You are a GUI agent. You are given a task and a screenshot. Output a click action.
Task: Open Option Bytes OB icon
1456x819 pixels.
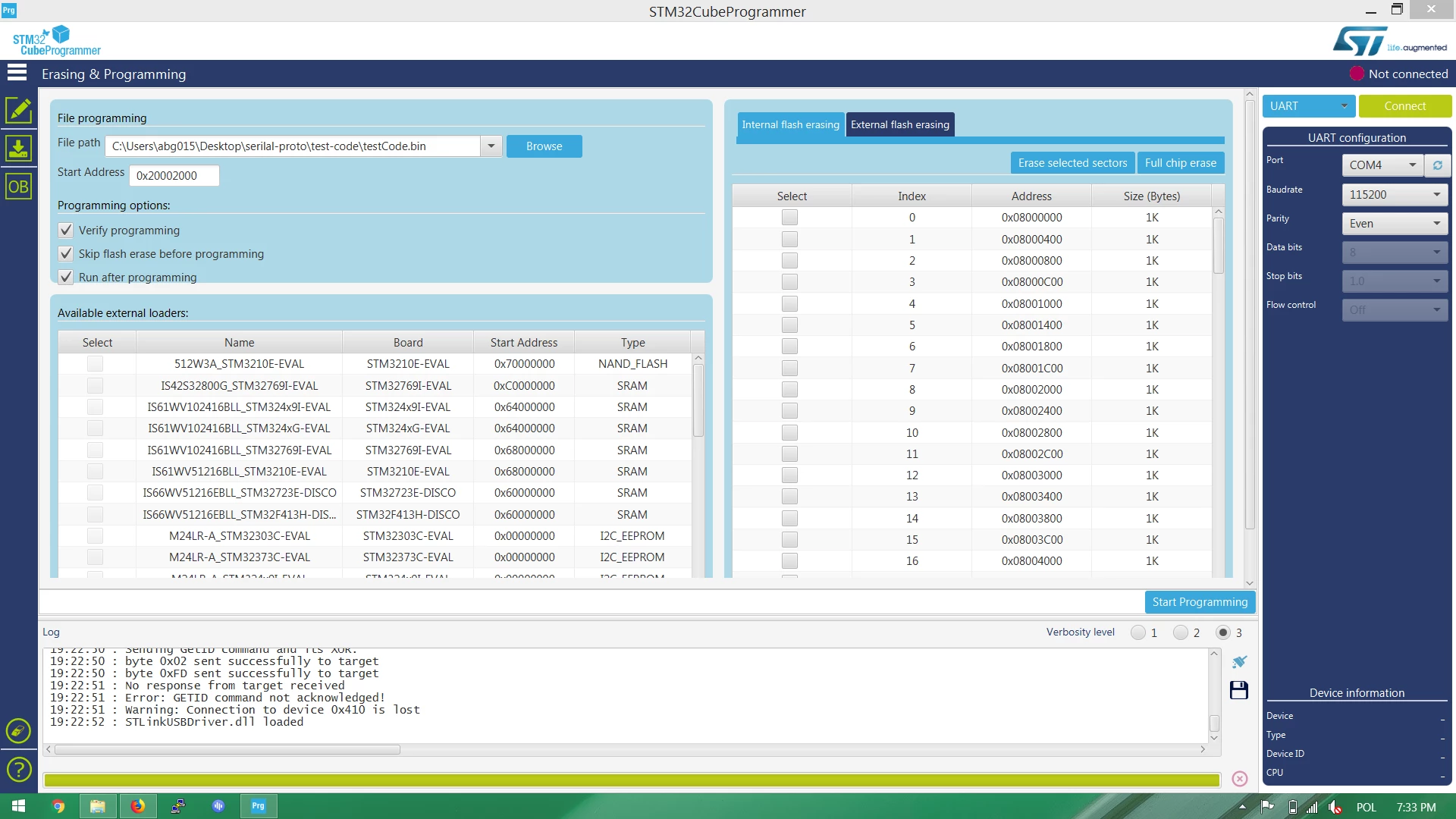18,187
